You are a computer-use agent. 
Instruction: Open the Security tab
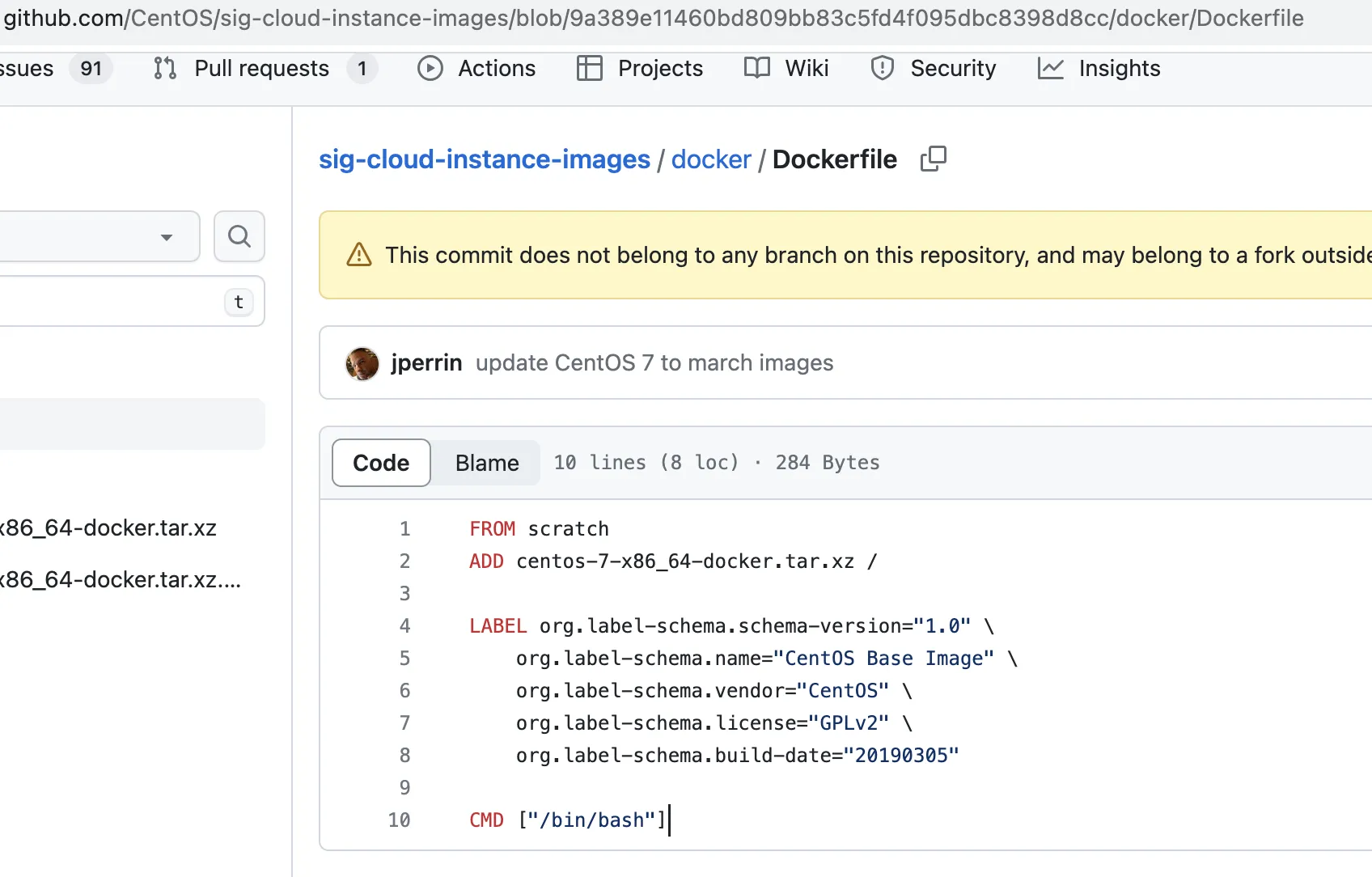tap(933, 69)
